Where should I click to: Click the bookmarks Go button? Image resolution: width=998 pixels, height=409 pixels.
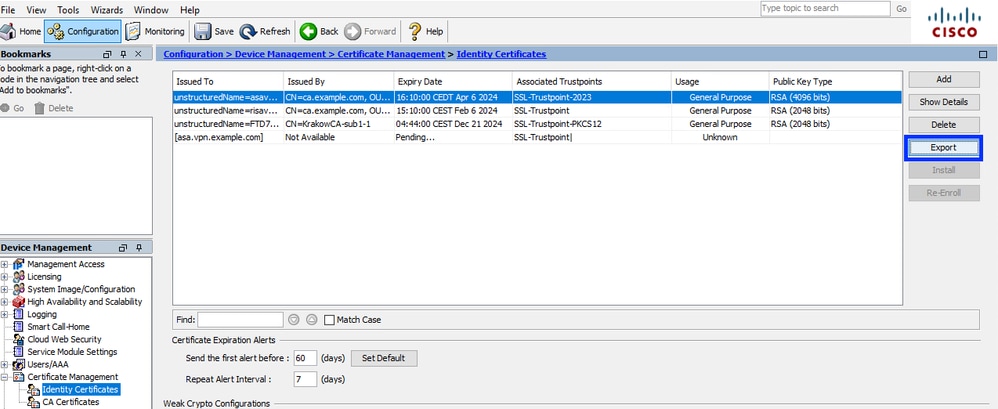coord(13,108)
